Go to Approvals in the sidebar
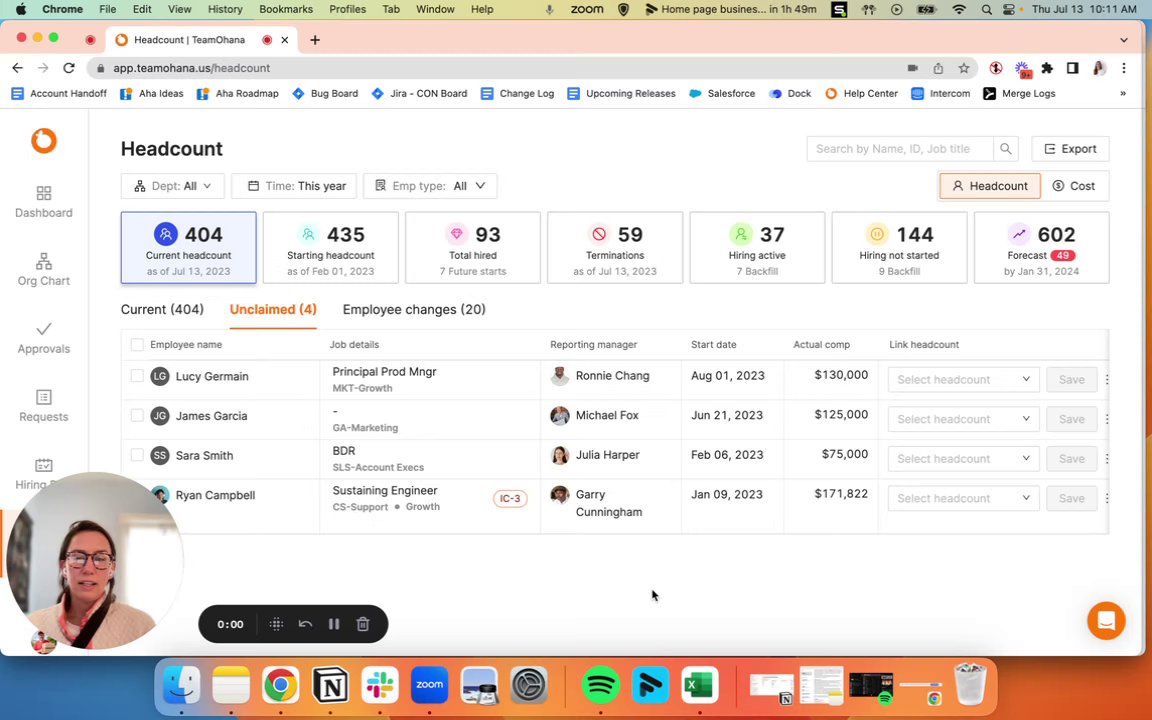1152x720 pixels. pyautogui.click(x=43, y=338)
